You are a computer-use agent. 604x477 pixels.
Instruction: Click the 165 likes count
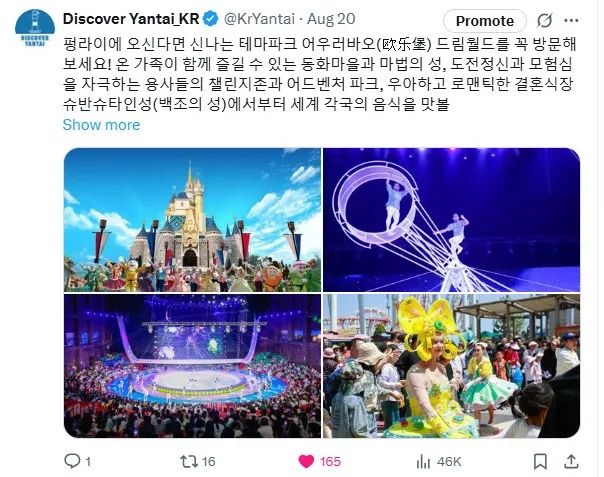tap(330, 461)
